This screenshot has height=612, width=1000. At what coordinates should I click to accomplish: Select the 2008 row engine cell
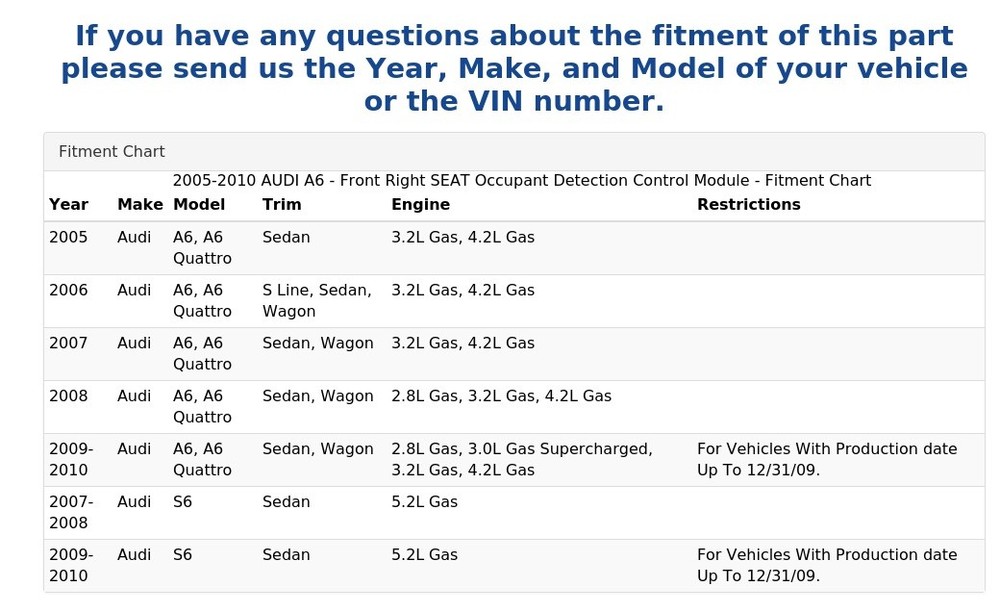[501, 396]
